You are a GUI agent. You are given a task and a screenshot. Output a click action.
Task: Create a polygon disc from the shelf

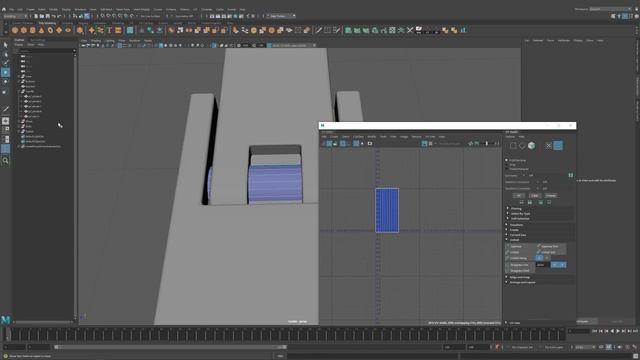[68, 30]
